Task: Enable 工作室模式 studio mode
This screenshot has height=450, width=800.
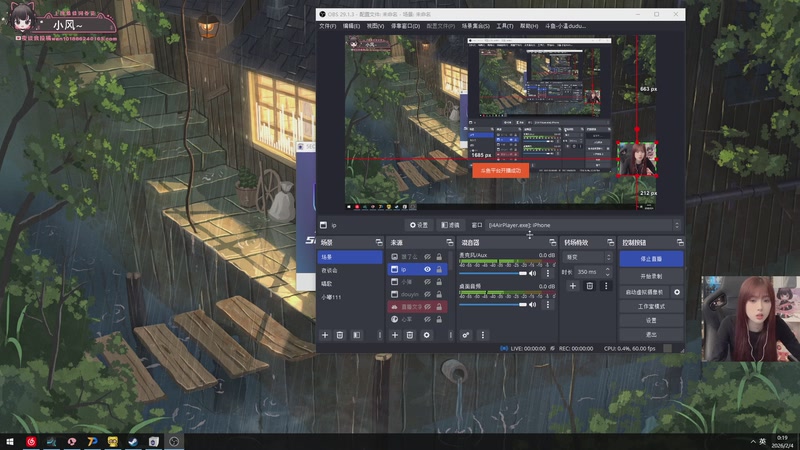Action: point(651,306)
